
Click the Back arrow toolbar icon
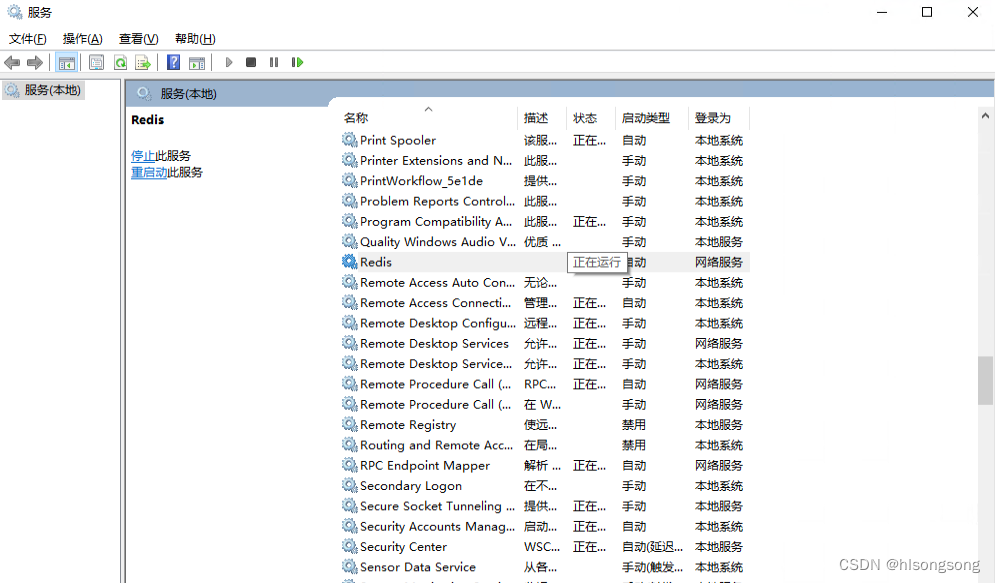[12, 62]
